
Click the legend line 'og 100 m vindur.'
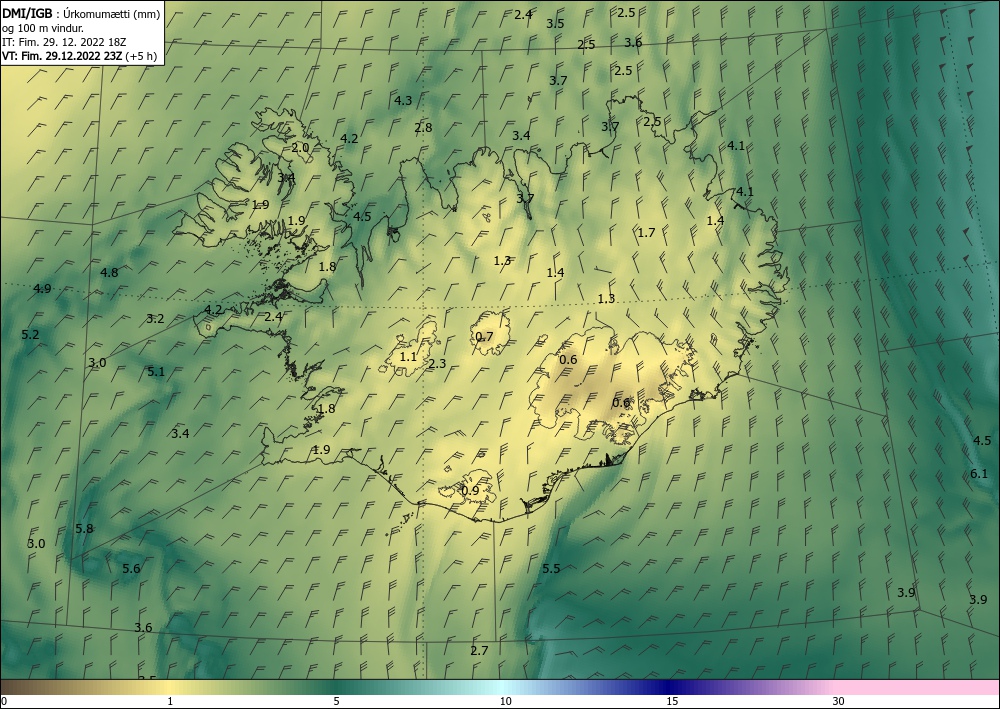click(x=43, y=28)
